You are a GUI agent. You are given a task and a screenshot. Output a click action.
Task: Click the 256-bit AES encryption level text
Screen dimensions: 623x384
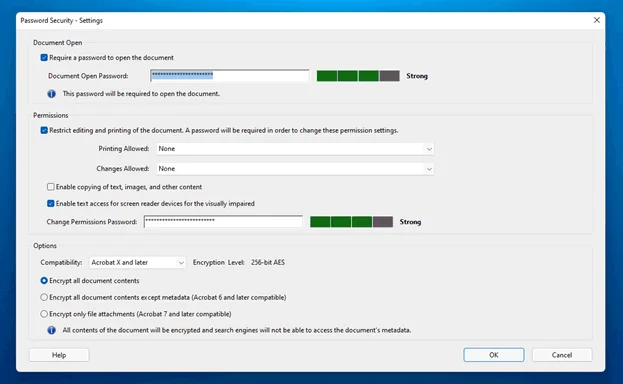coord(268,262)
